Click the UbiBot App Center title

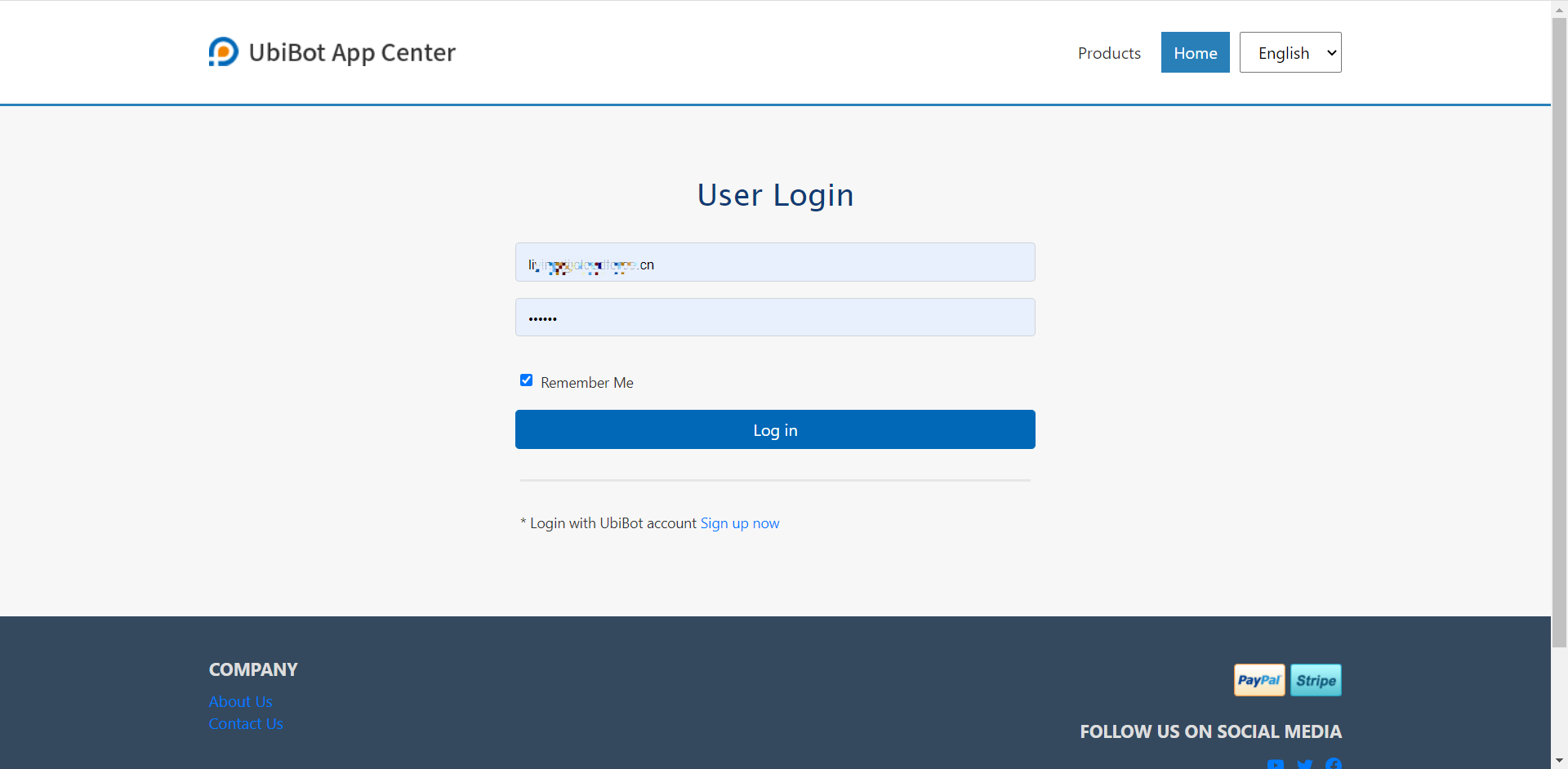[352, 52]
